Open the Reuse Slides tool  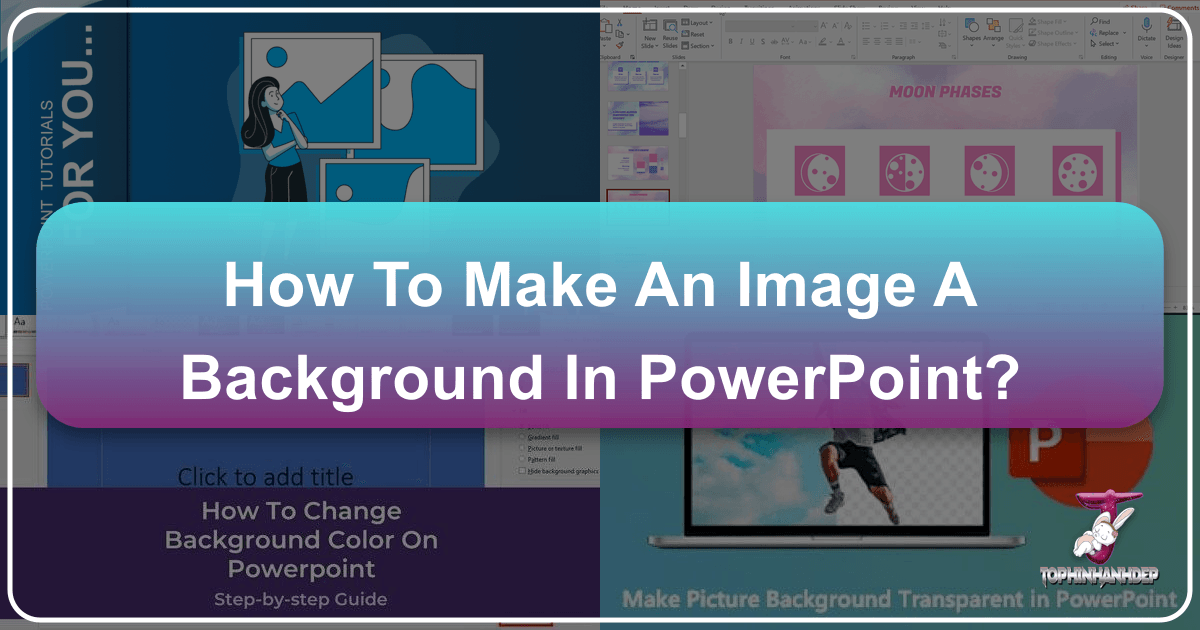(x=672, y=31)
